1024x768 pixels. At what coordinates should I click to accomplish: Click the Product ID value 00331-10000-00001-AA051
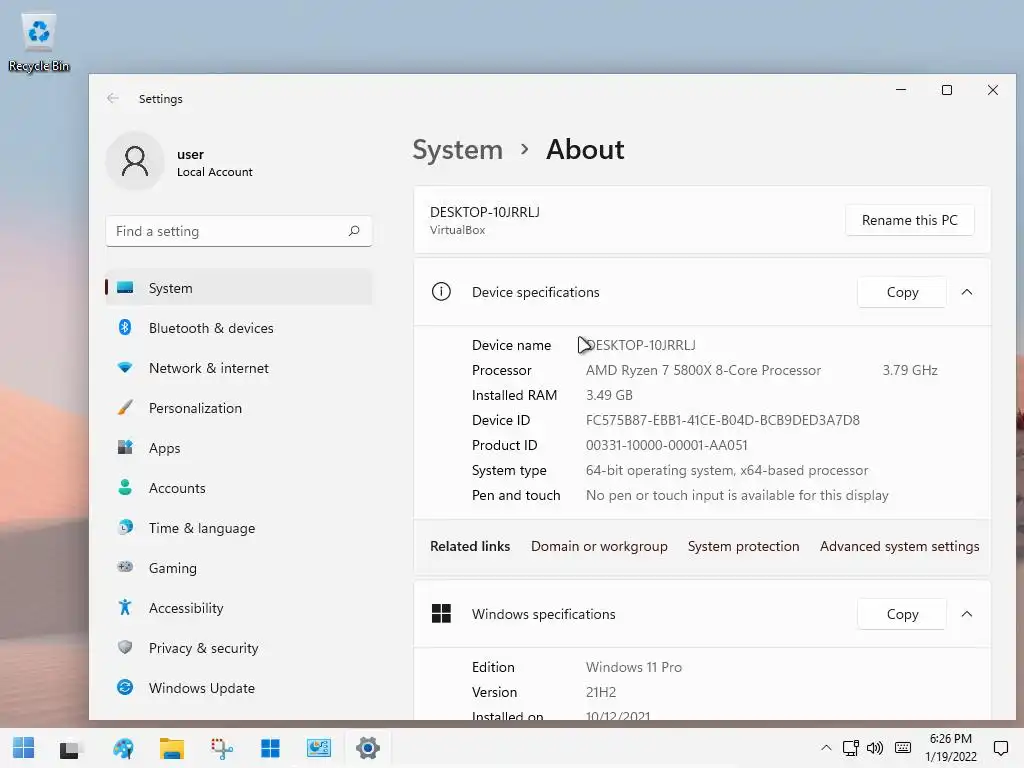point(666,445)
